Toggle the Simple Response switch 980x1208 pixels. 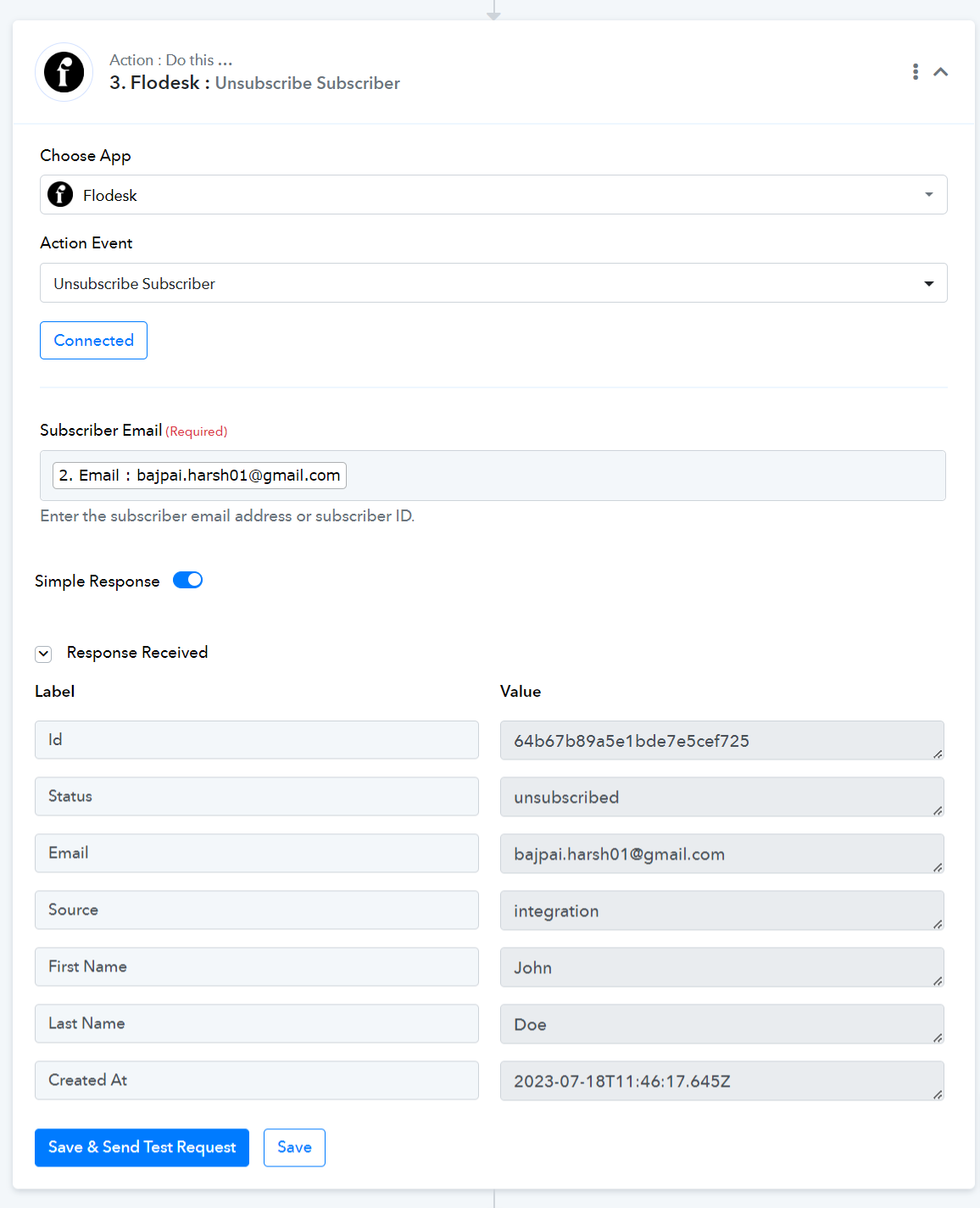188,580
